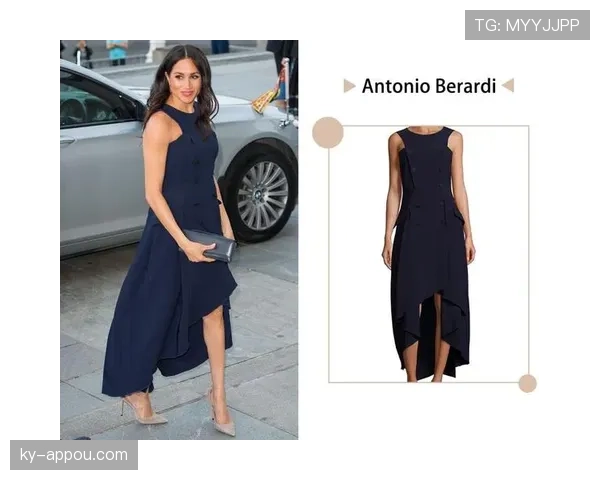600x480 pixels.
Task: Click the large beige circle on frame corner
Action: [328, 132]
